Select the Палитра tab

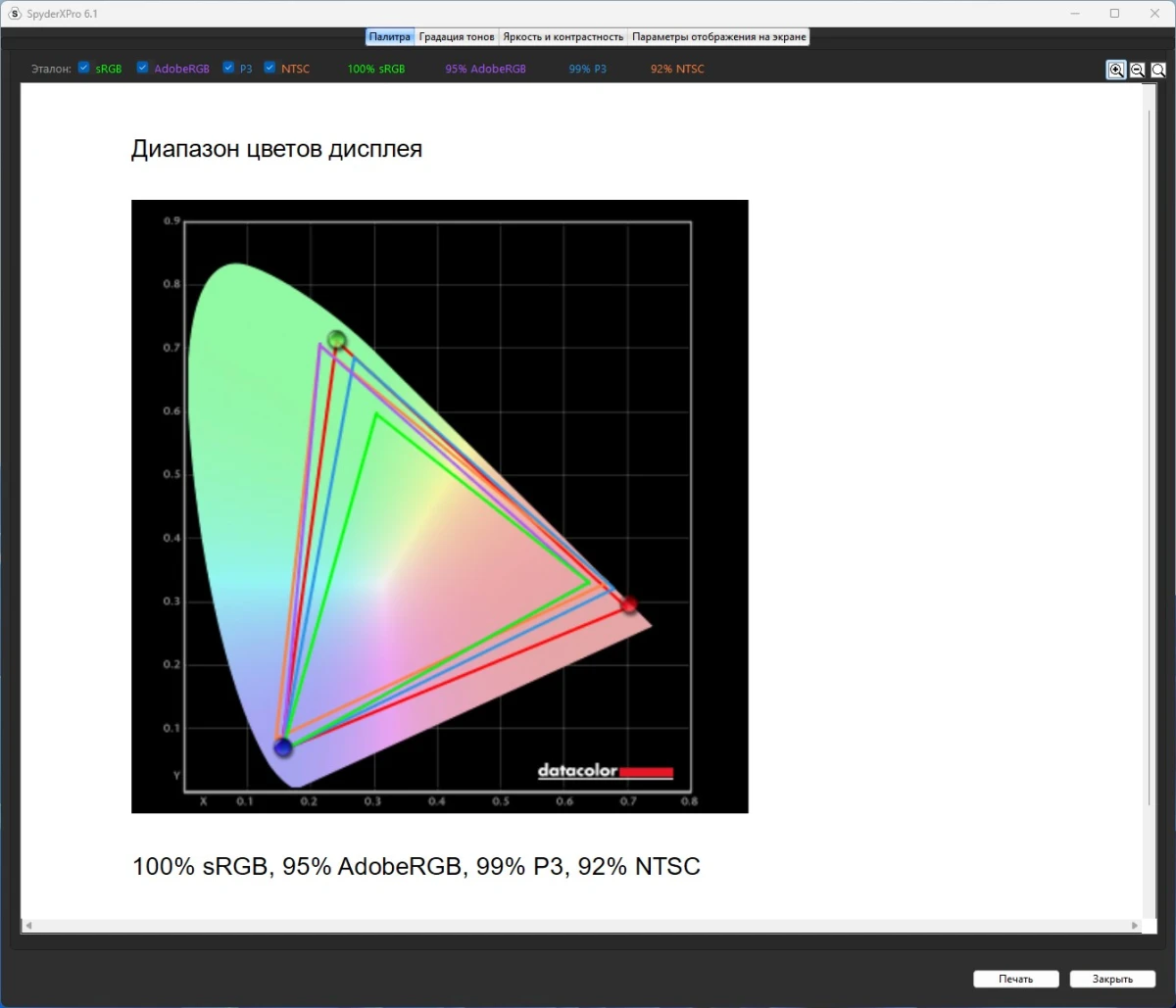point(390,36)
